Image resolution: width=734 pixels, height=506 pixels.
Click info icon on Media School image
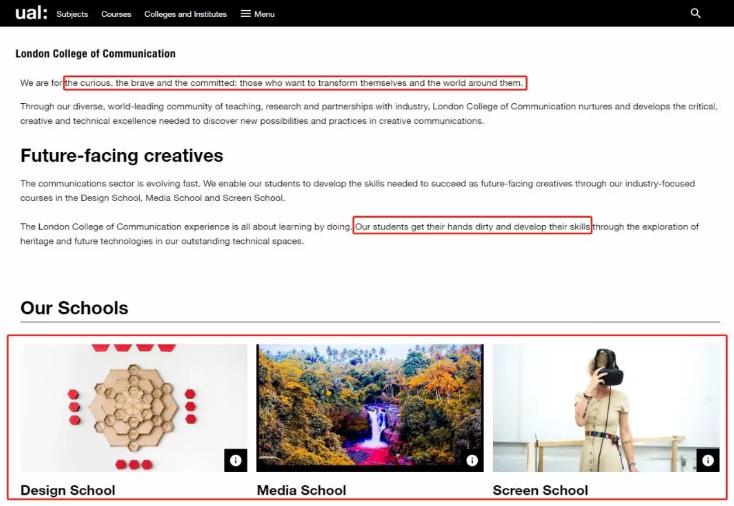pos(471,460)
